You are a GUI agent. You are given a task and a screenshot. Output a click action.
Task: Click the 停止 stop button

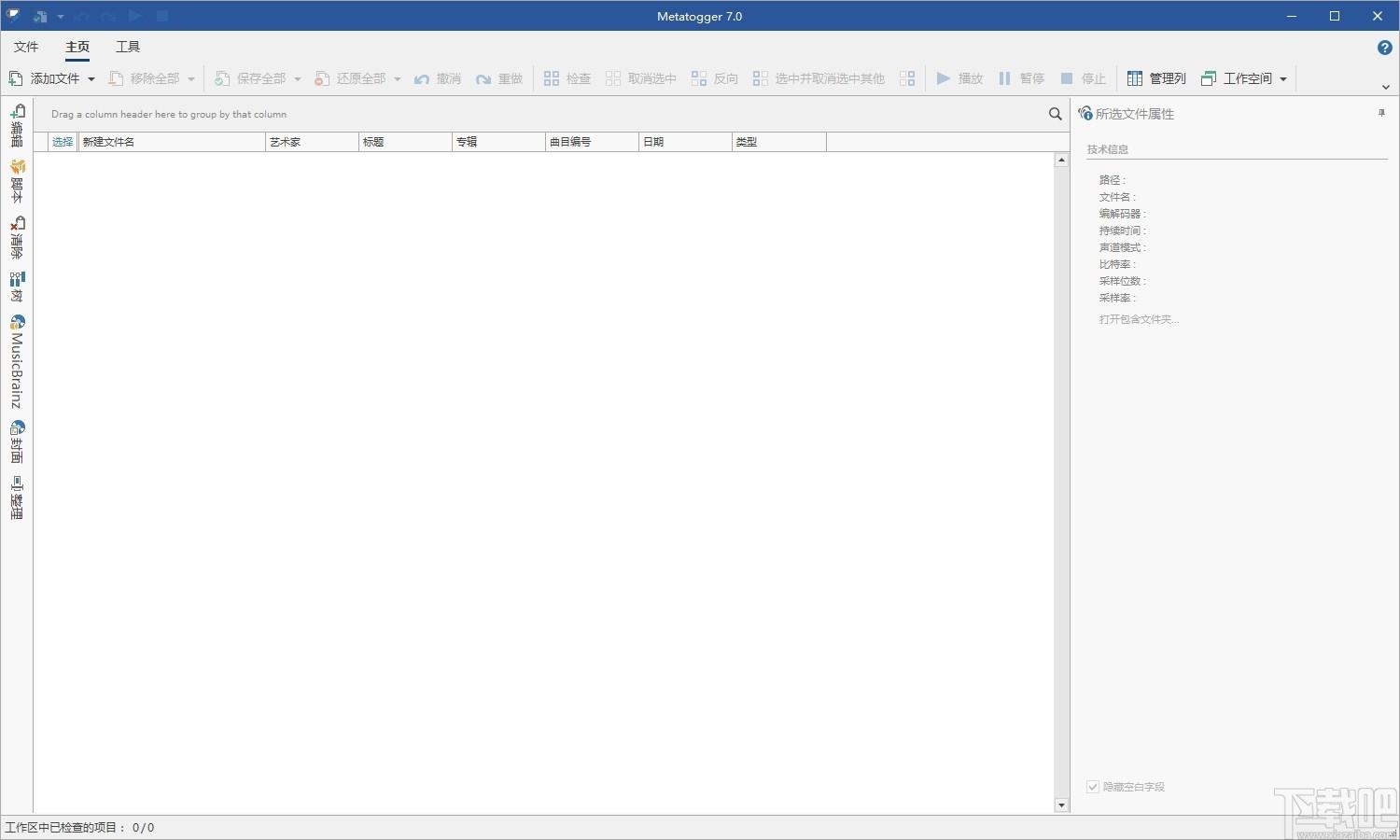pos(1083,78)
